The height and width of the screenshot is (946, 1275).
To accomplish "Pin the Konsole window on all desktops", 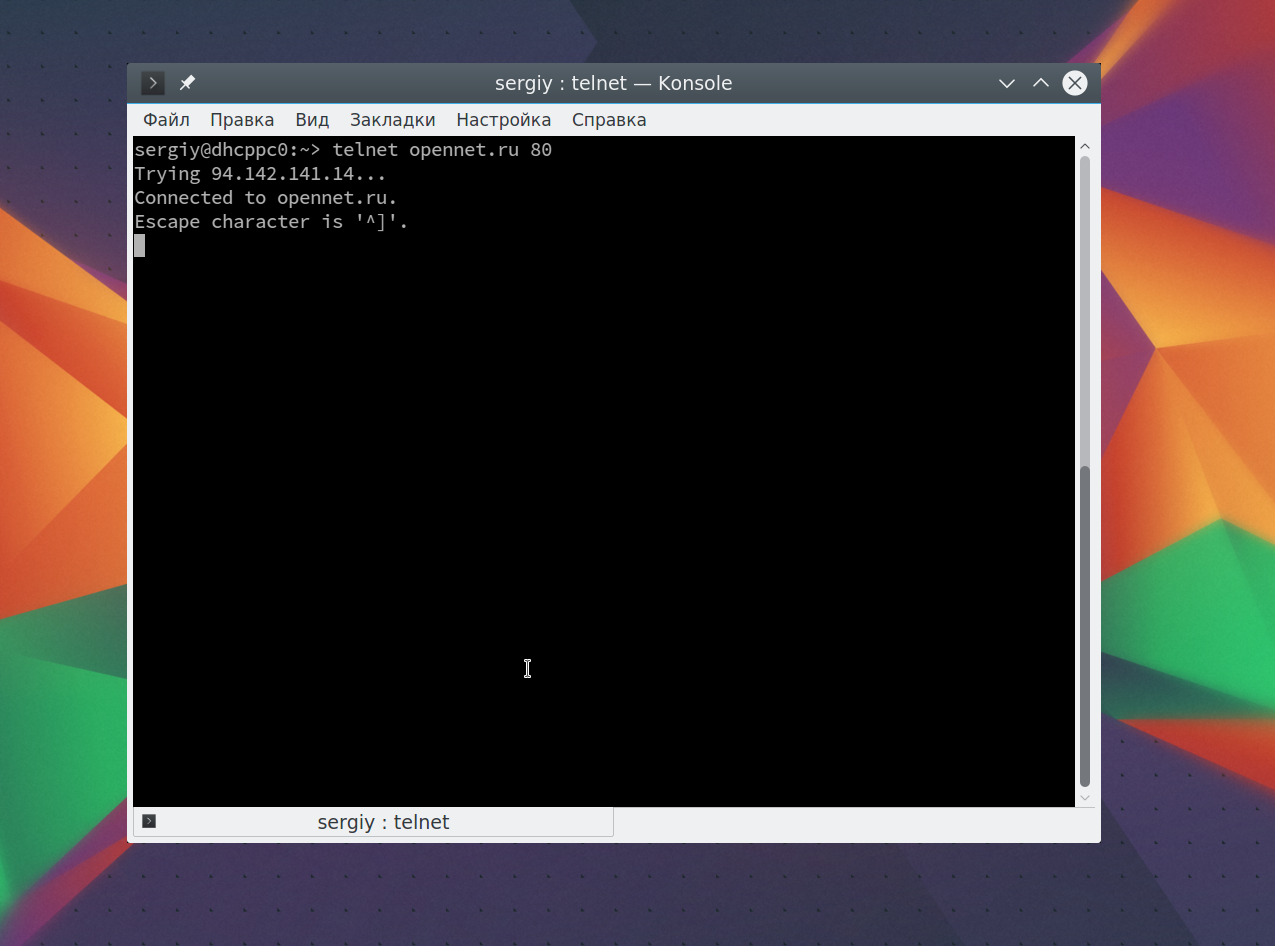I will pyautogui.click(x=187, y=83).
